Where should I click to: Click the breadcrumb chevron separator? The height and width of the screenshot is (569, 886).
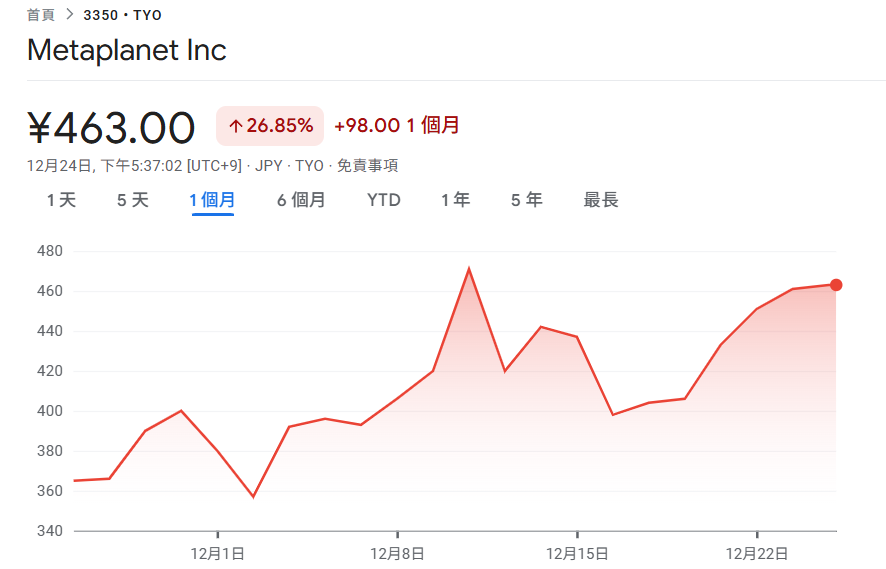pyautogui.click(x=70, y=15)
